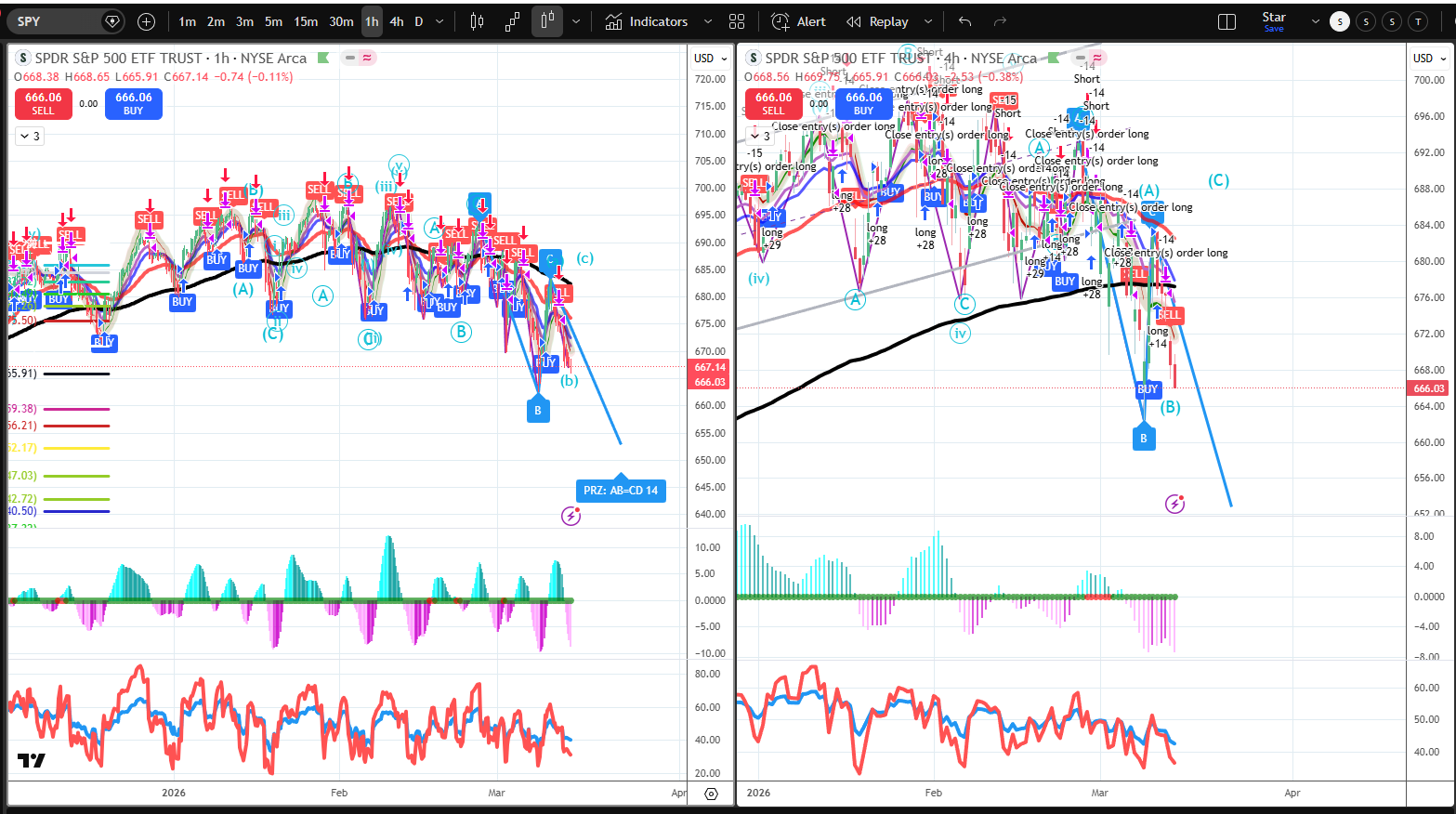Expand the 3 indicators legend in 4h chart
The height and width of the screenshot is (814, 1456).
click(759, 136)
